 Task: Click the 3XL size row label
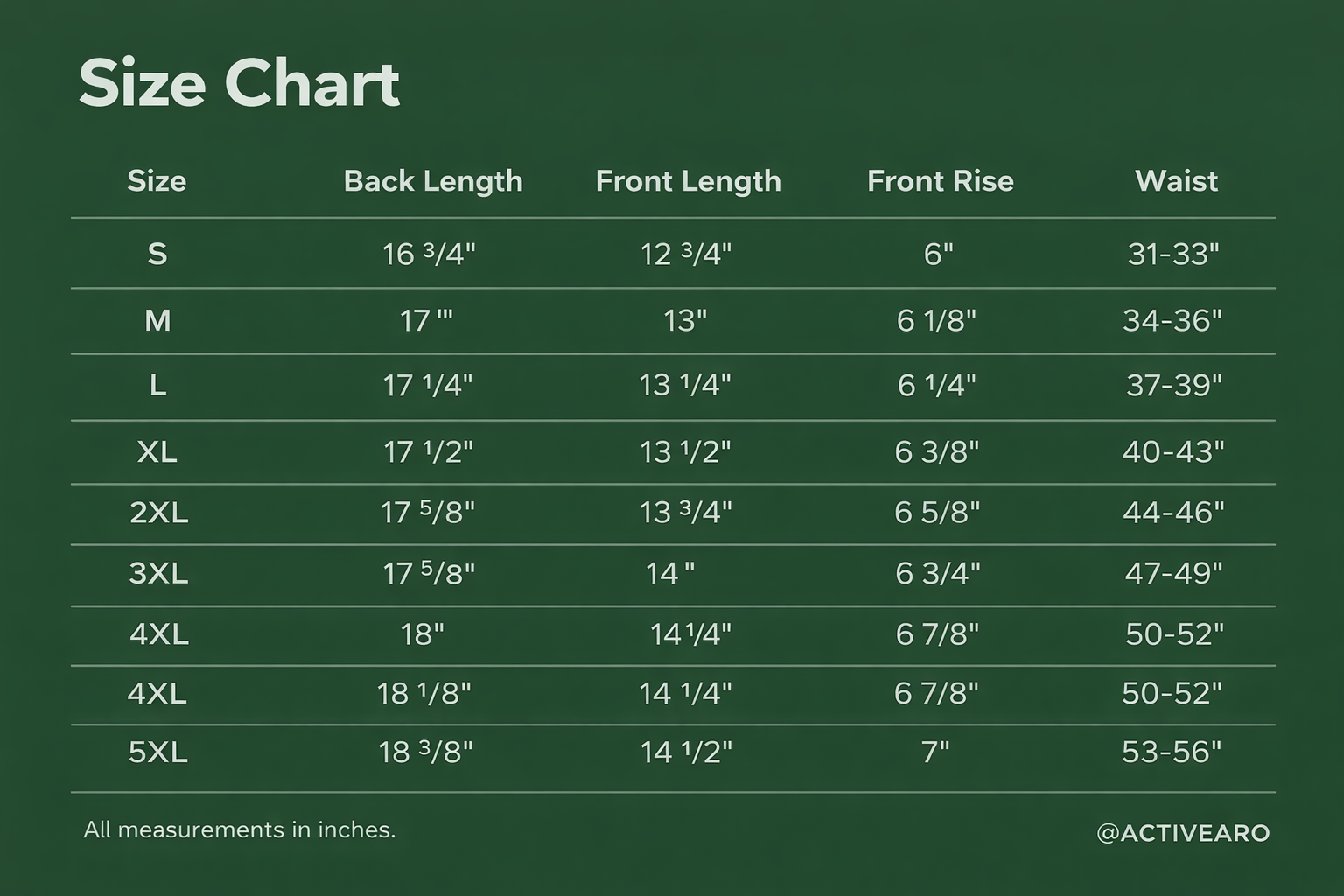(x=158, y=574)
